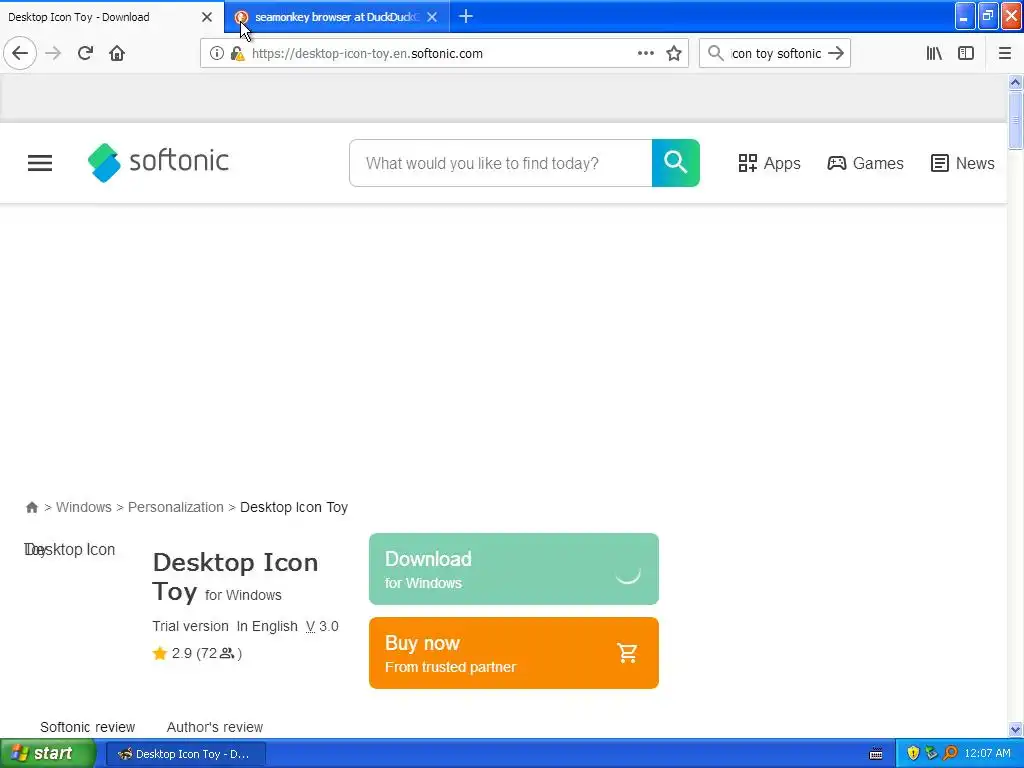Viewport: 1024px width, 768px height.
Task: Click the user count icon next to 72
Action: [x=227, y=653]
